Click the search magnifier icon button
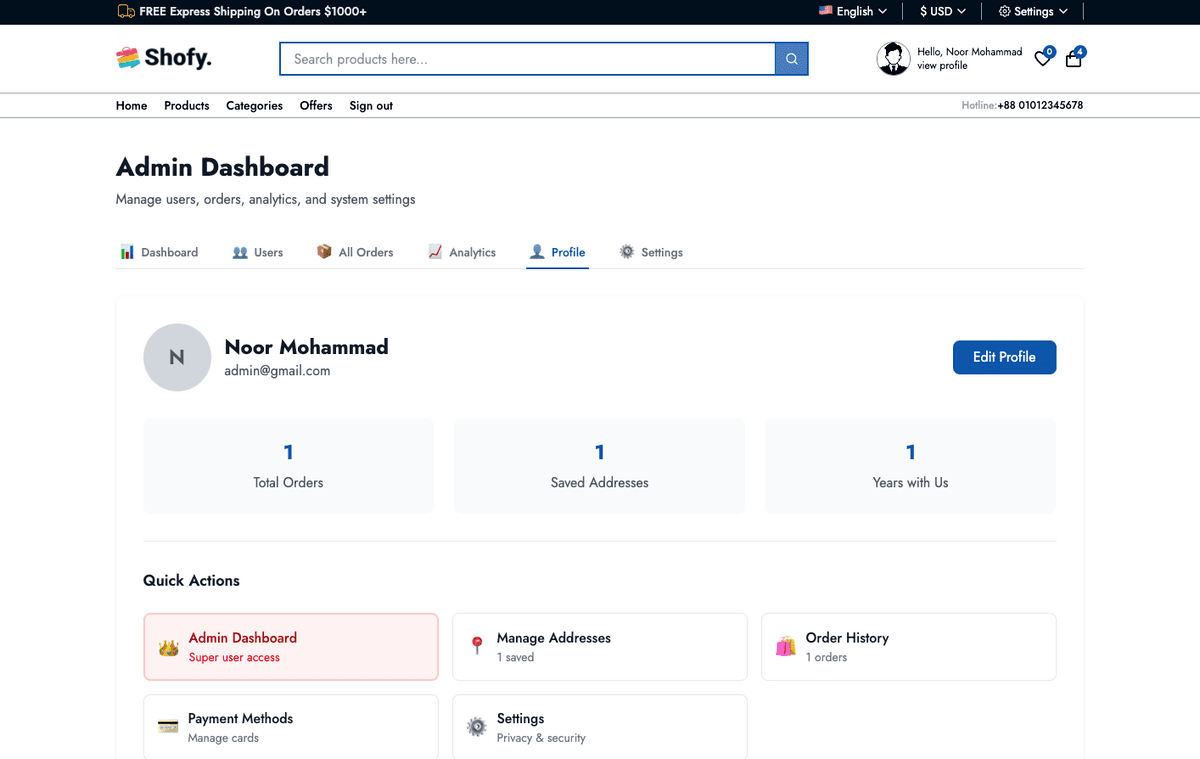Image resolution: width=1200 pixels, height=759 pixels. point(791,59)
